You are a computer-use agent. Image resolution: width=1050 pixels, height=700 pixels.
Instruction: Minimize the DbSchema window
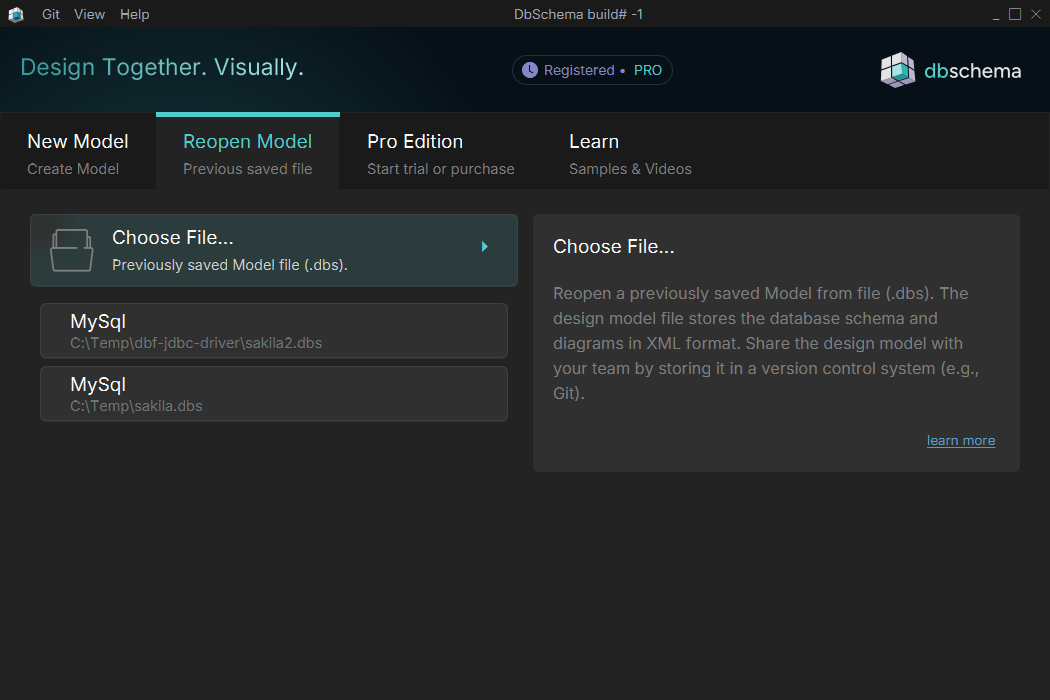point(996,14)
